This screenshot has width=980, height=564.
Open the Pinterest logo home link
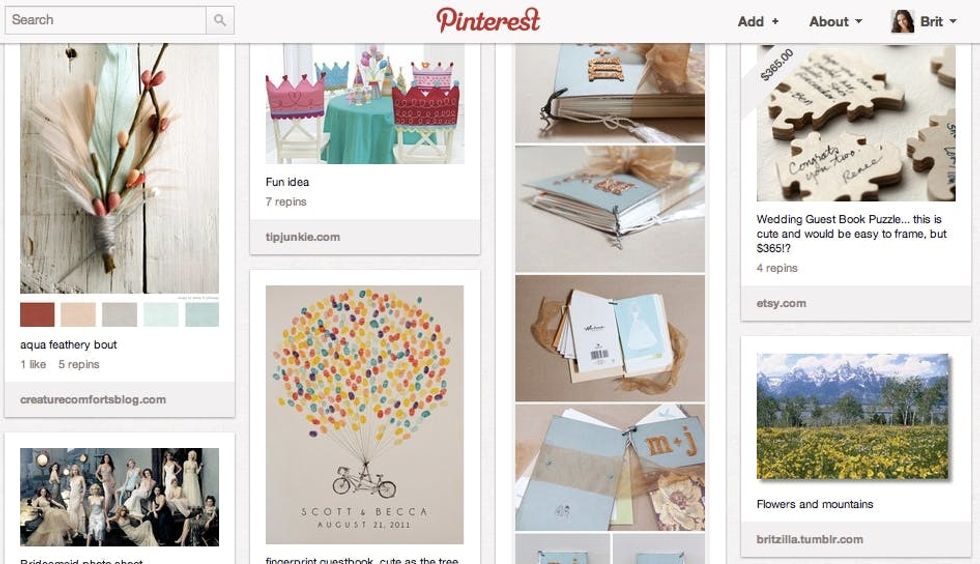pos(488,20)
